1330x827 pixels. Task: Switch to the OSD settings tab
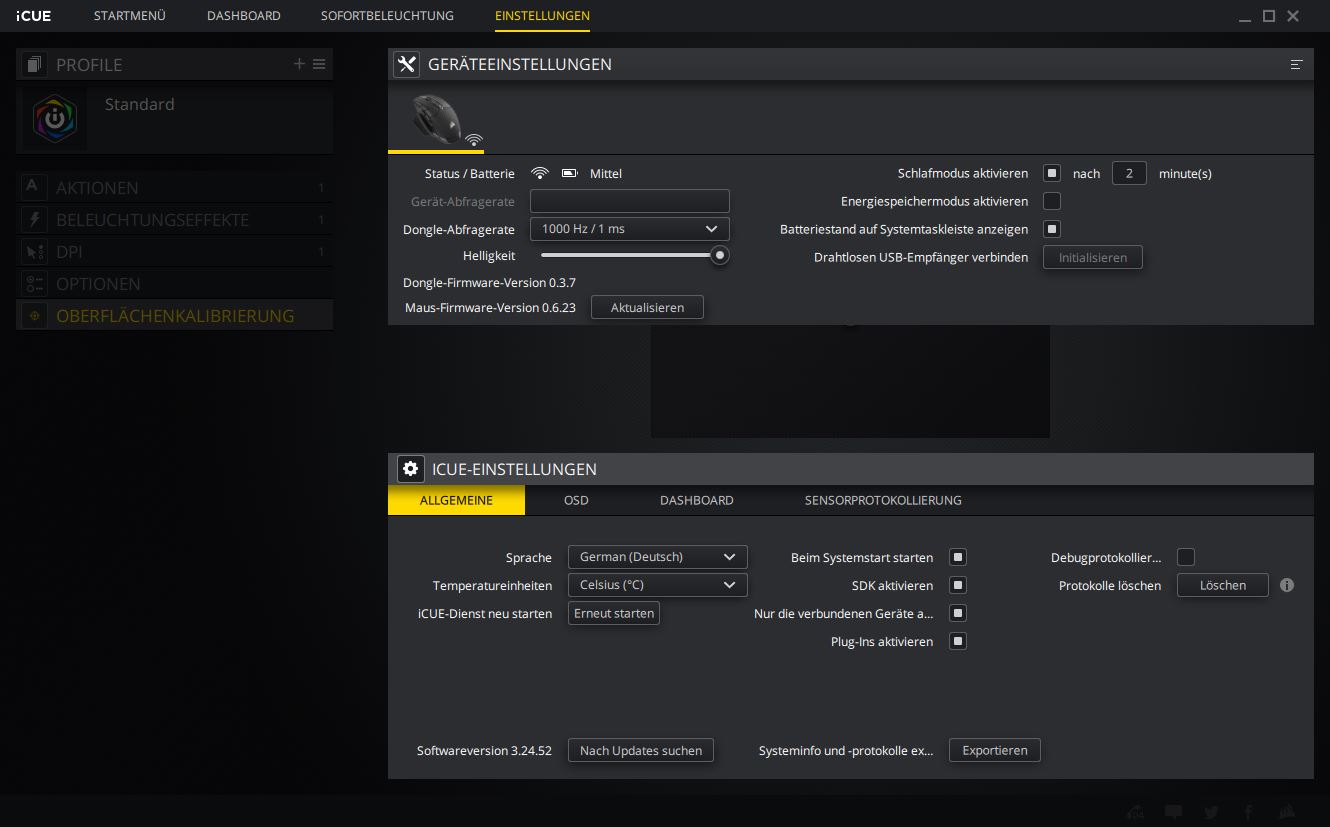click(x=576, y=500)
